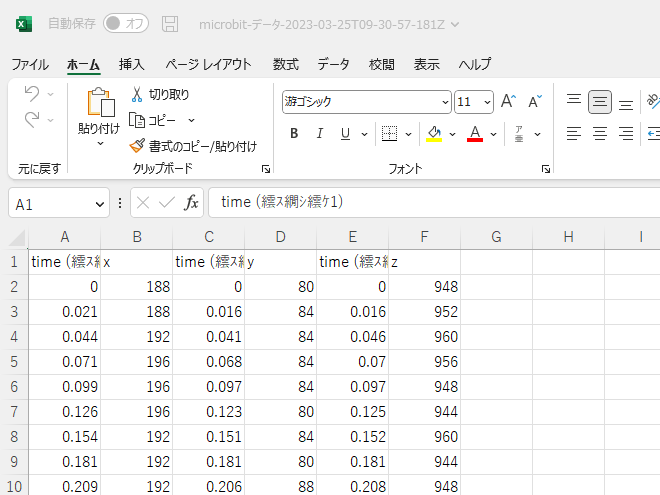Click cell containing 0.071

(64, 362)
